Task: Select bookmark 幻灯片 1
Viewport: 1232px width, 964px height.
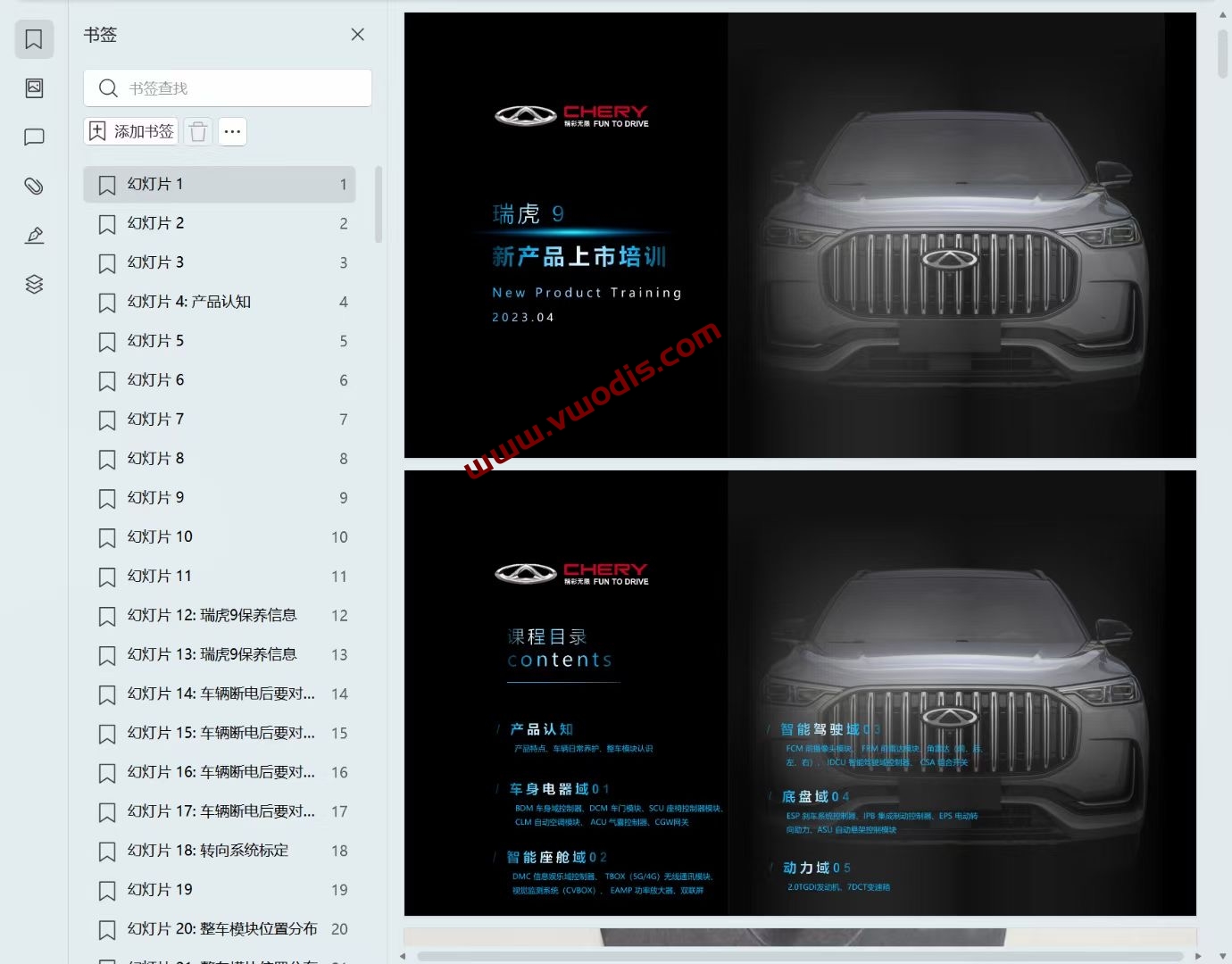Action: [x=220, y=184]
